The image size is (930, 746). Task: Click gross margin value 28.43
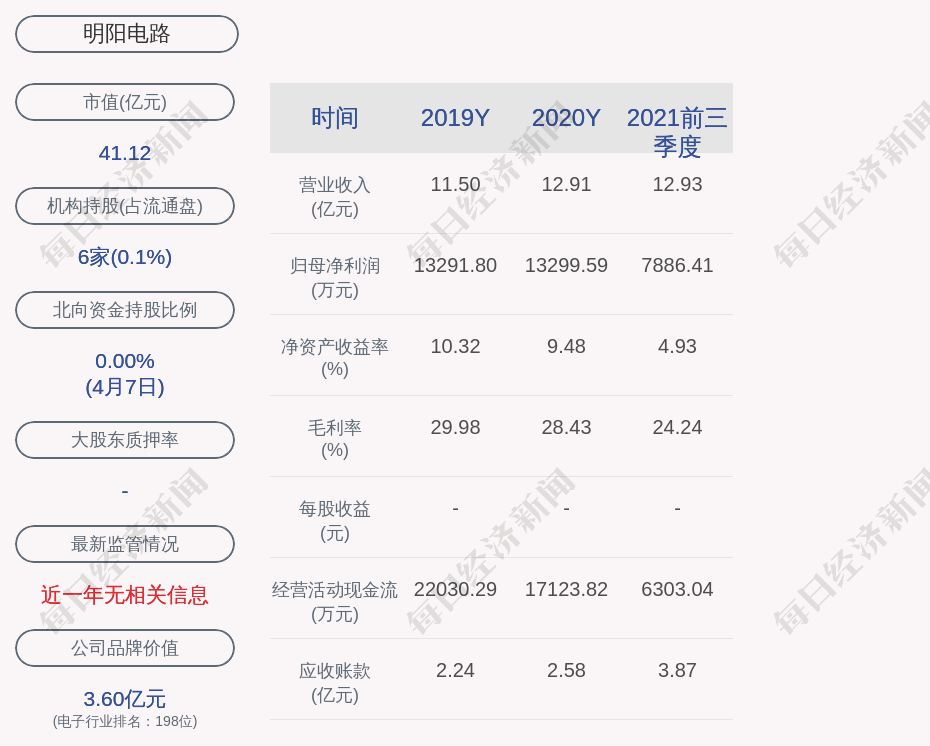[566, 427]
